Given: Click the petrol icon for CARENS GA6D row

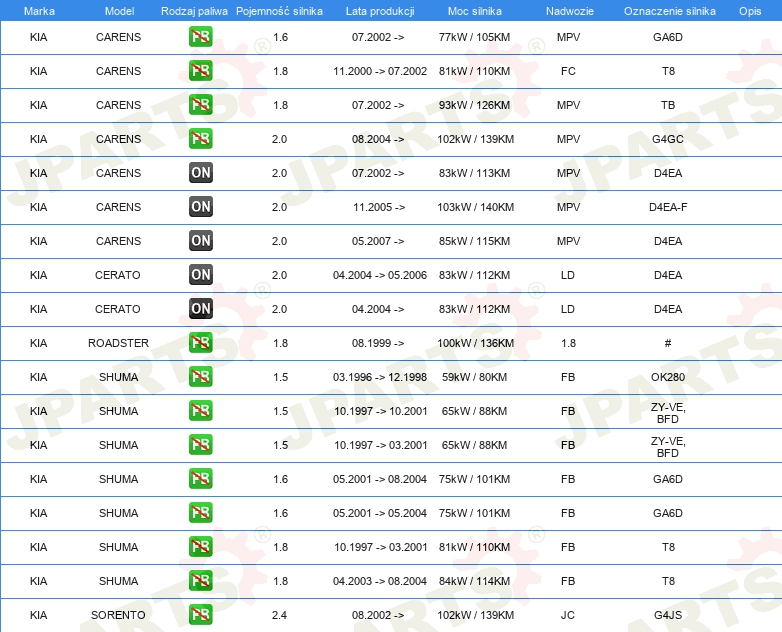Looking at the screenshot, I should coord(200,37).
